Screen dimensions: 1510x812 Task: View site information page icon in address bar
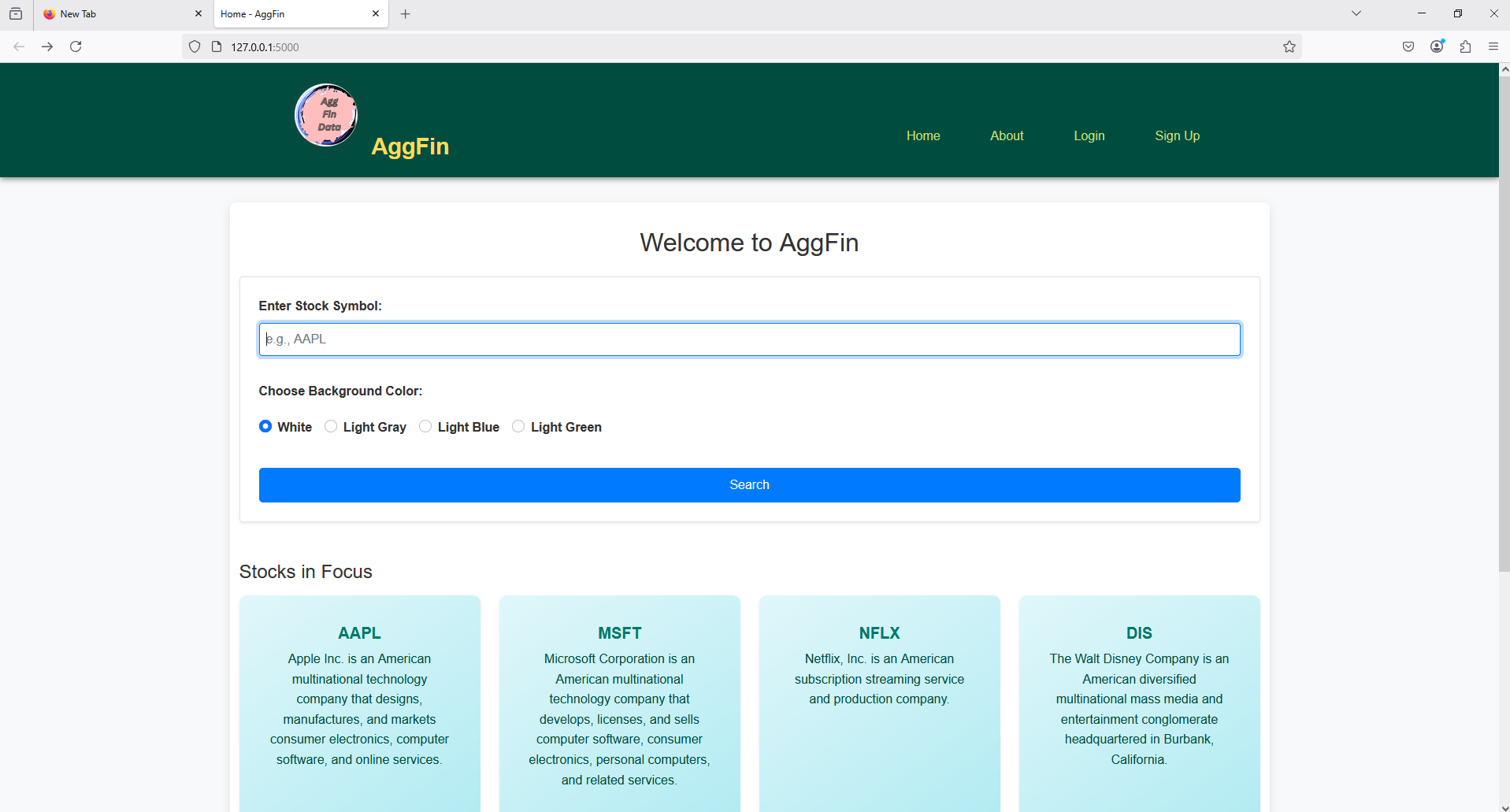(217, 46)
